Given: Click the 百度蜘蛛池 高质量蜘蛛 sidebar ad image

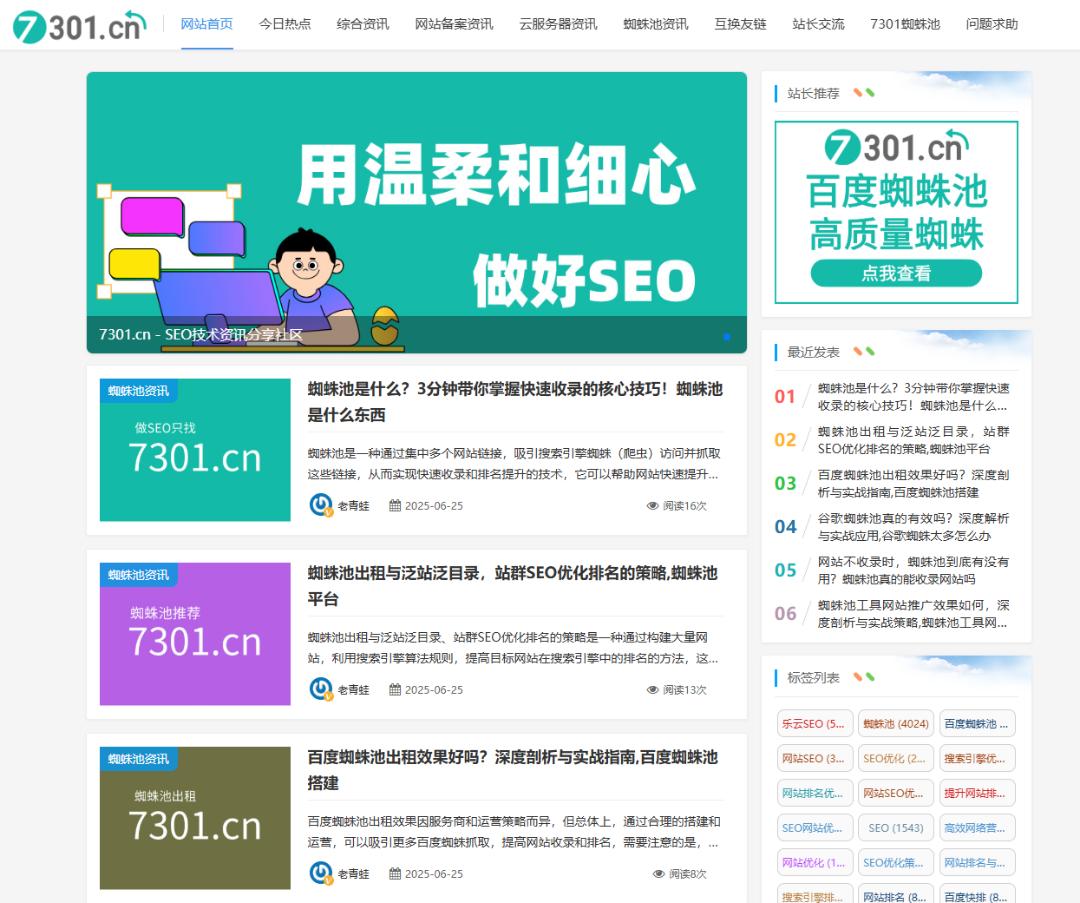Looking at the screenshot, I should point(896,212).
